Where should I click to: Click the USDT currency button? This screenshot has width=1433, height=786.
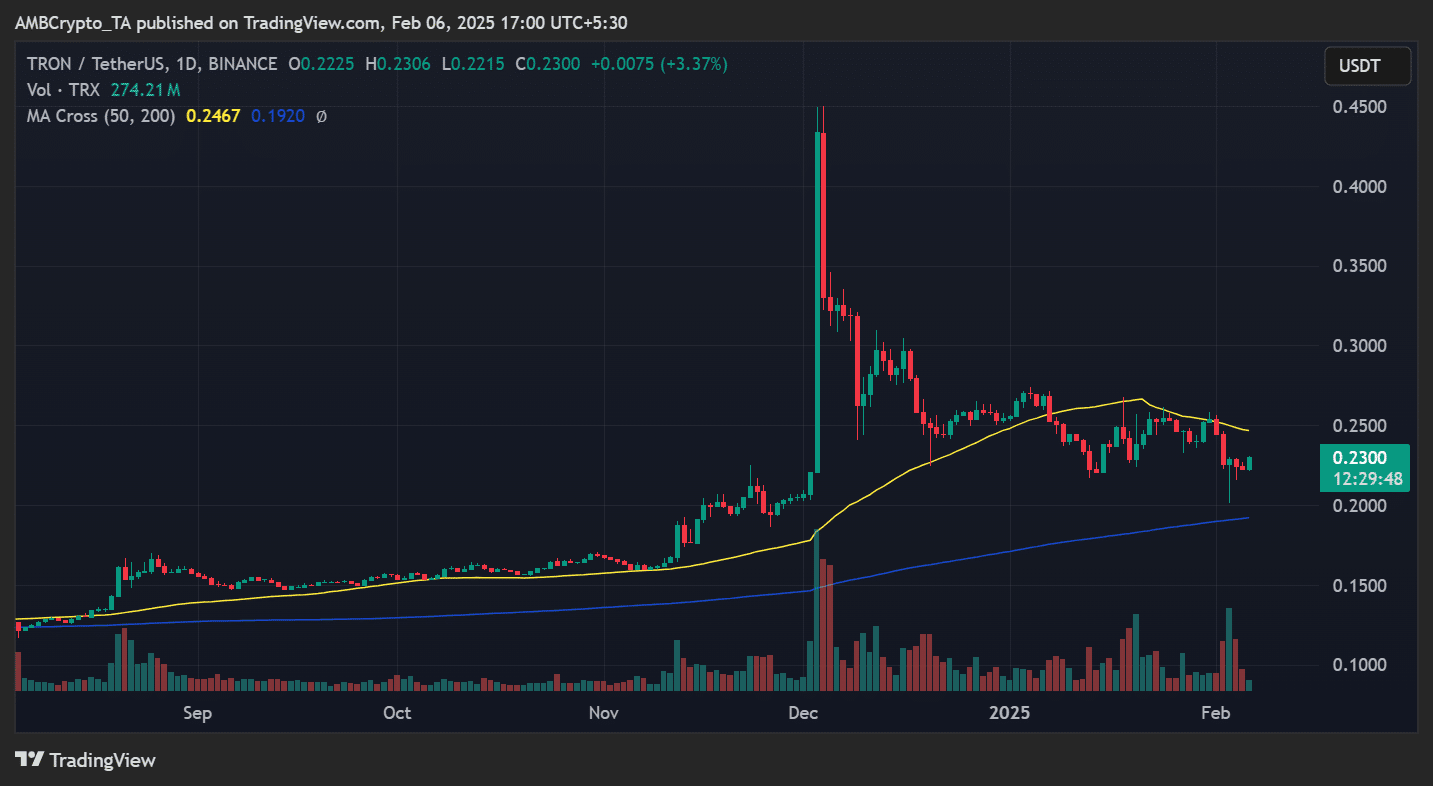[x=1367, y=66]
